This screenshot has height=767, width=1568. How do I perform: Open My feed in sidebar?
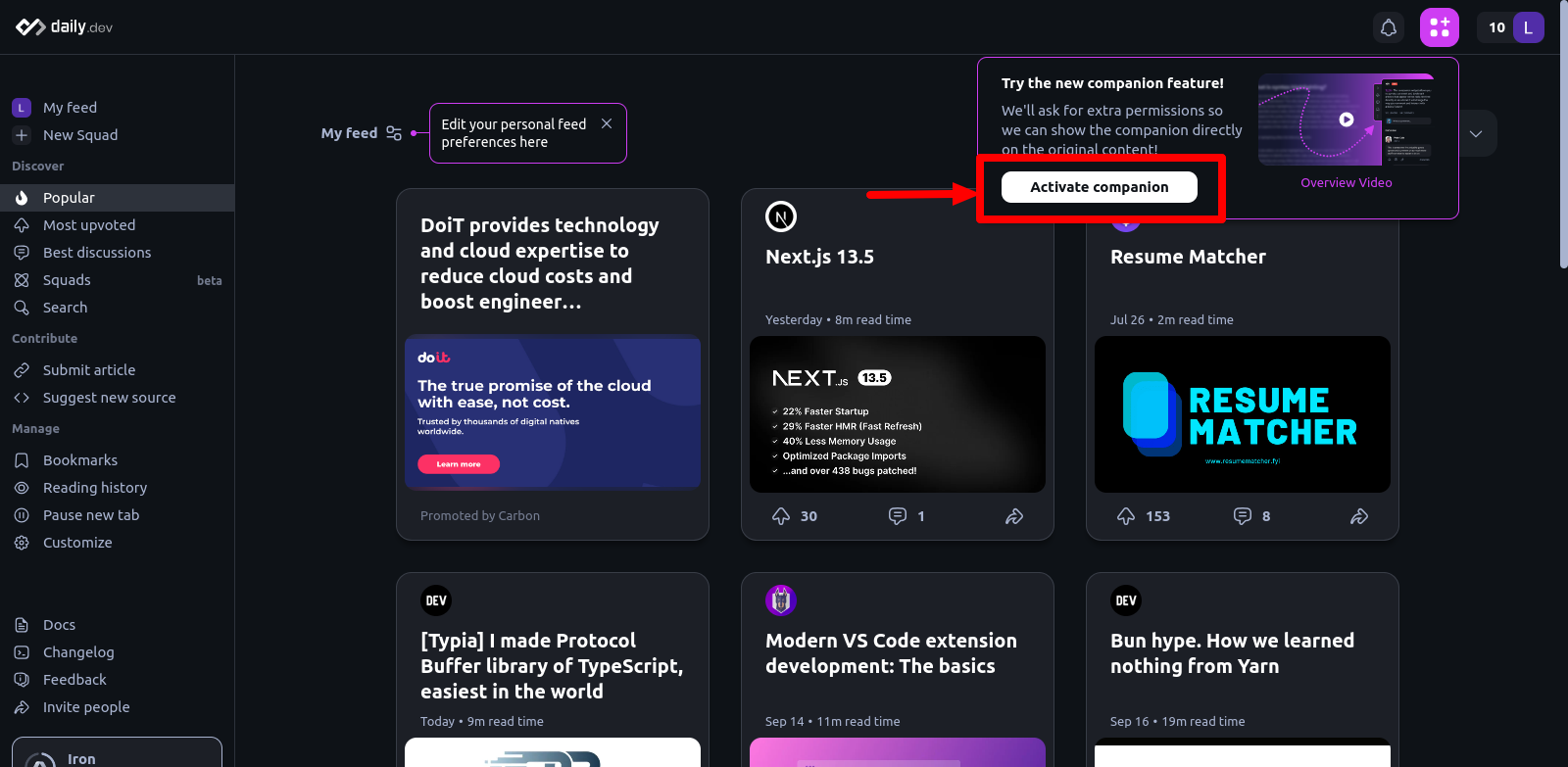[x=117, y=108]
